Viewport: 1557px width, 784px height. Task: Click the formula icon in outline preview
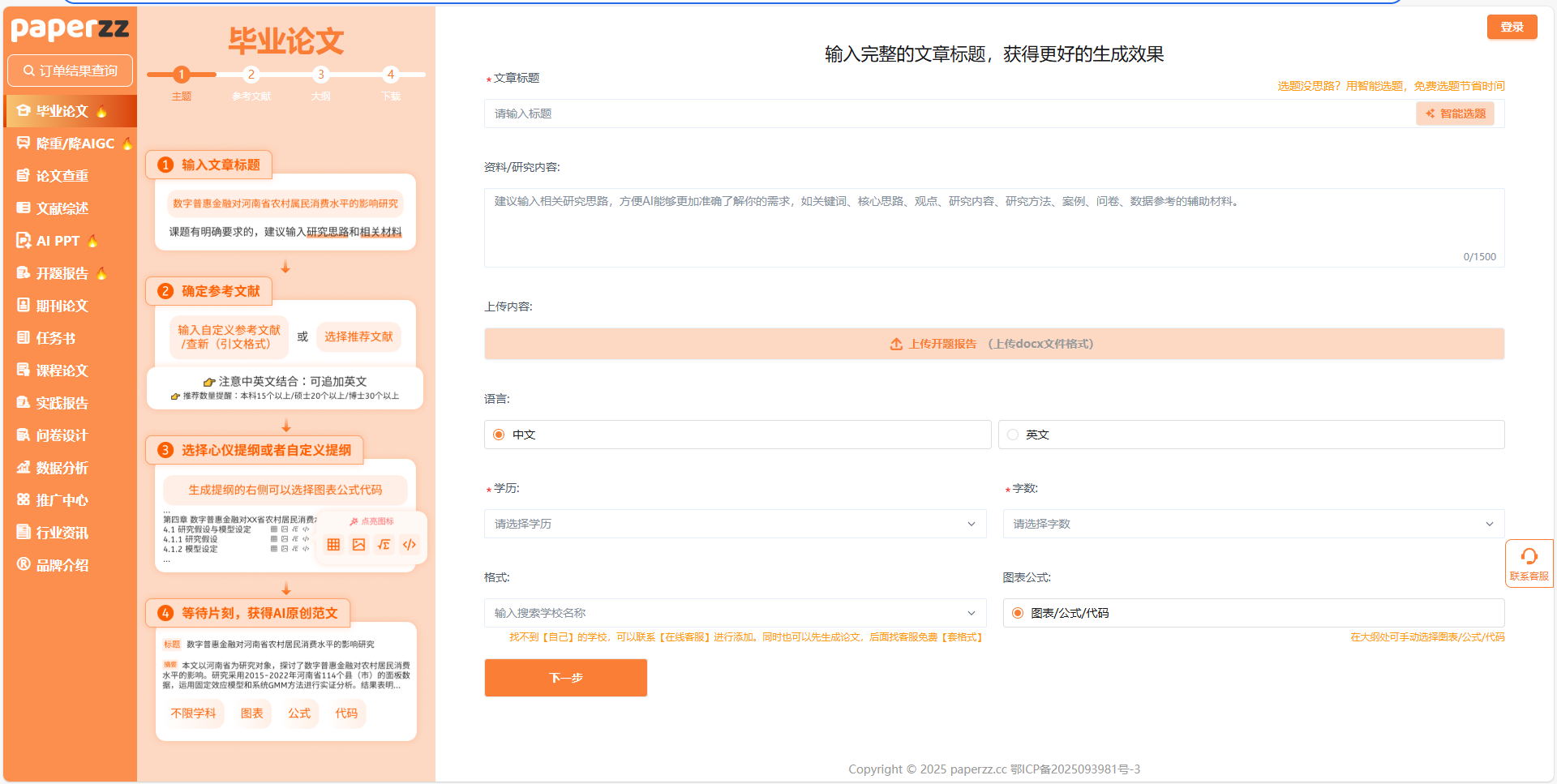[384, 545]
